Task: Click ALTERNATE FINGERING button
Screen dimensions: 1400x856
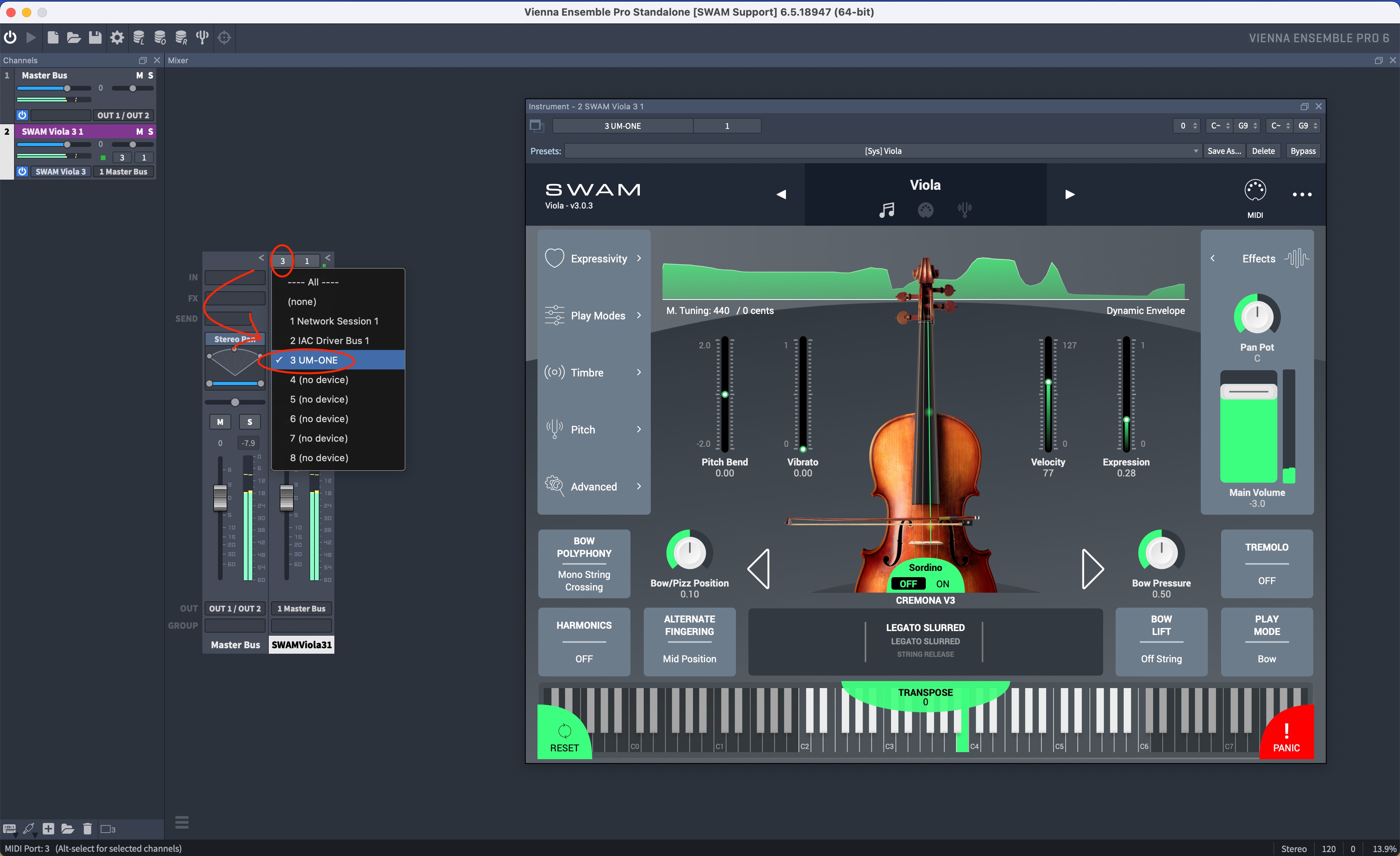Action: click(x=689, y=642)
